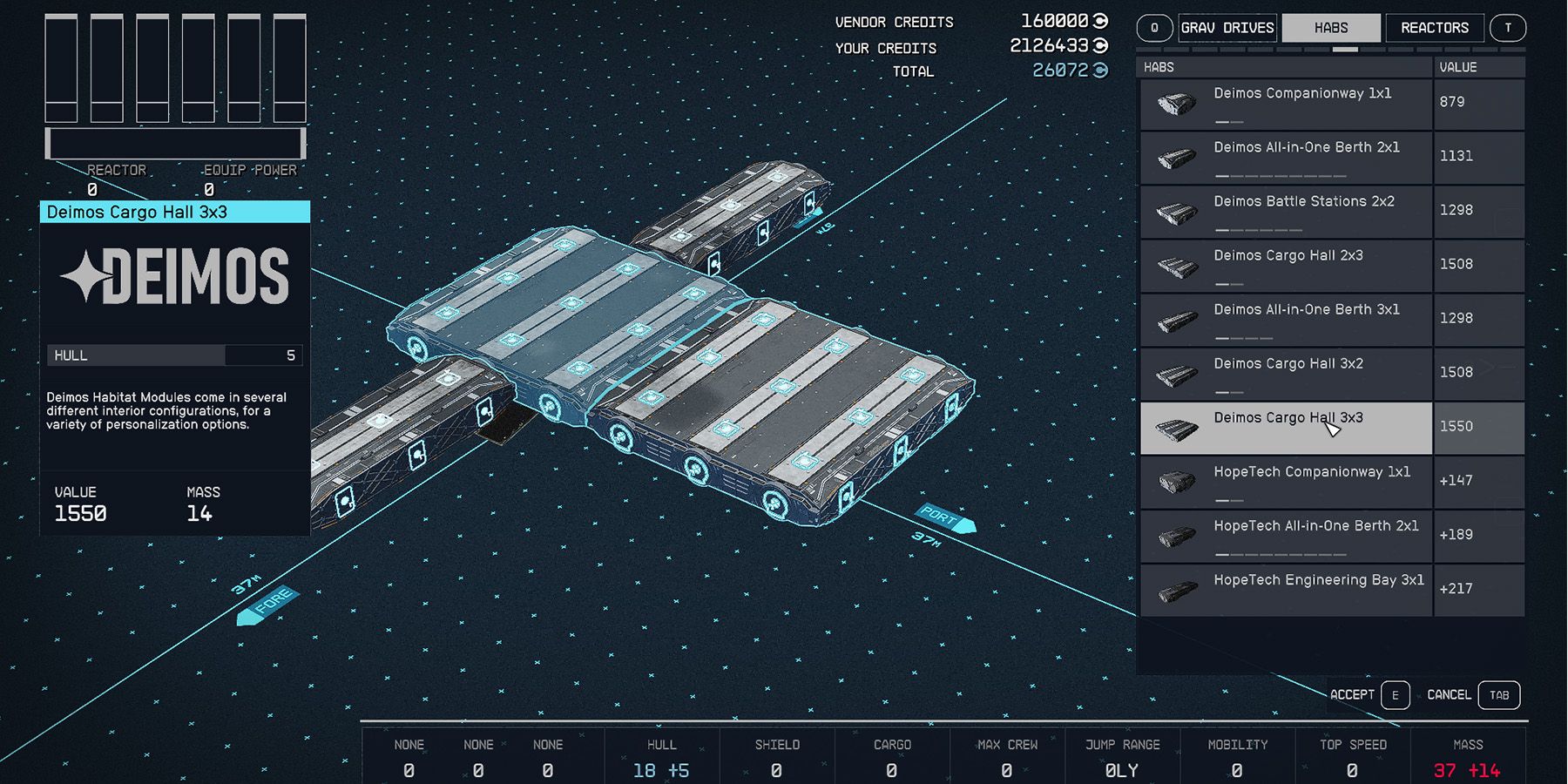The width and height of the screenshot is (1568, 784).
Task: Click the PORT direction arrow marker
Action: pos(943,519)
